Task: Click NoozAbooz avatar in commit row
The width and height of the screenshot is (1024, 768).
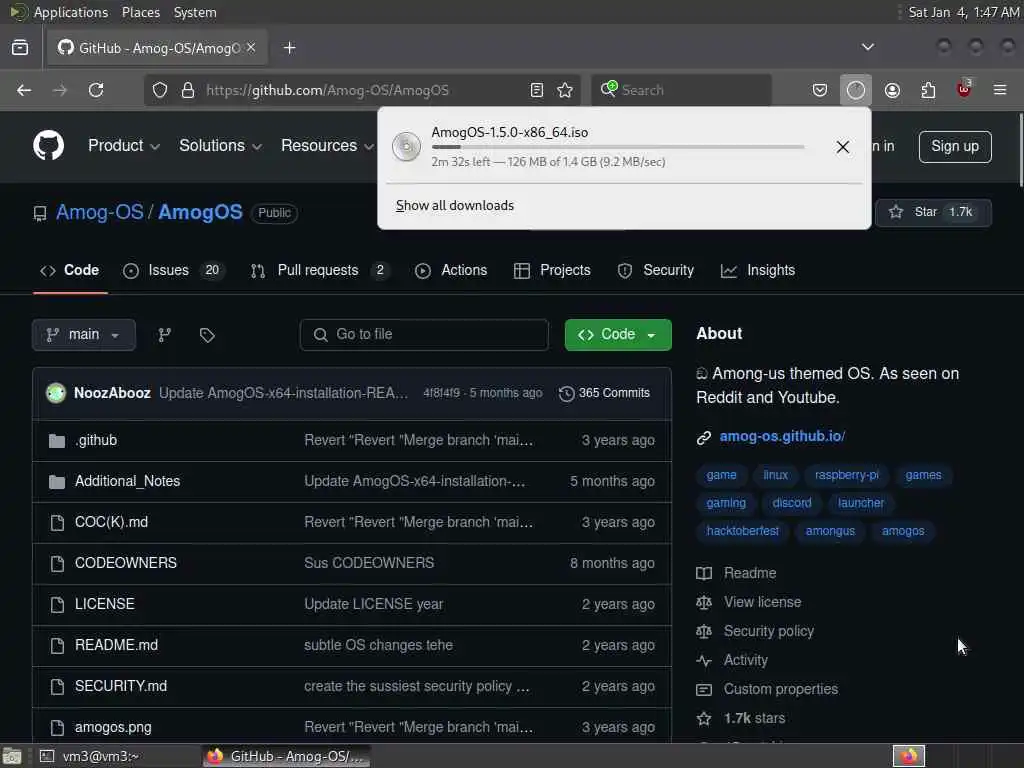Action: tap(56, 393)
